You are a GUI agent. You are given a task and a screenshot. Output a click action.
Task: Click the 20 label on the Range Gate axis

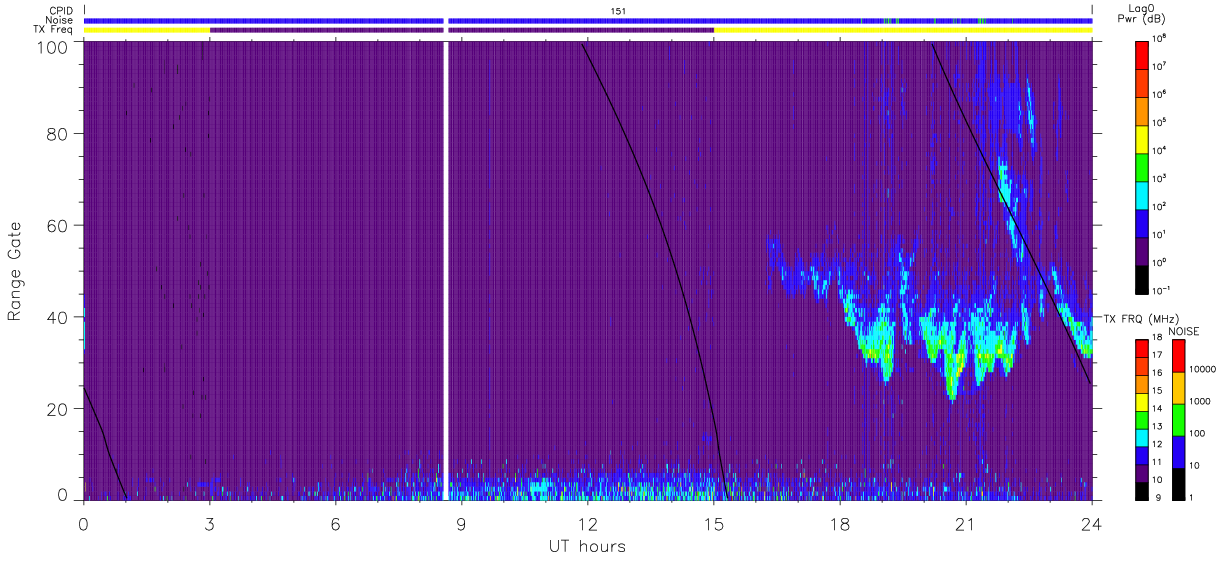point(58,409)
